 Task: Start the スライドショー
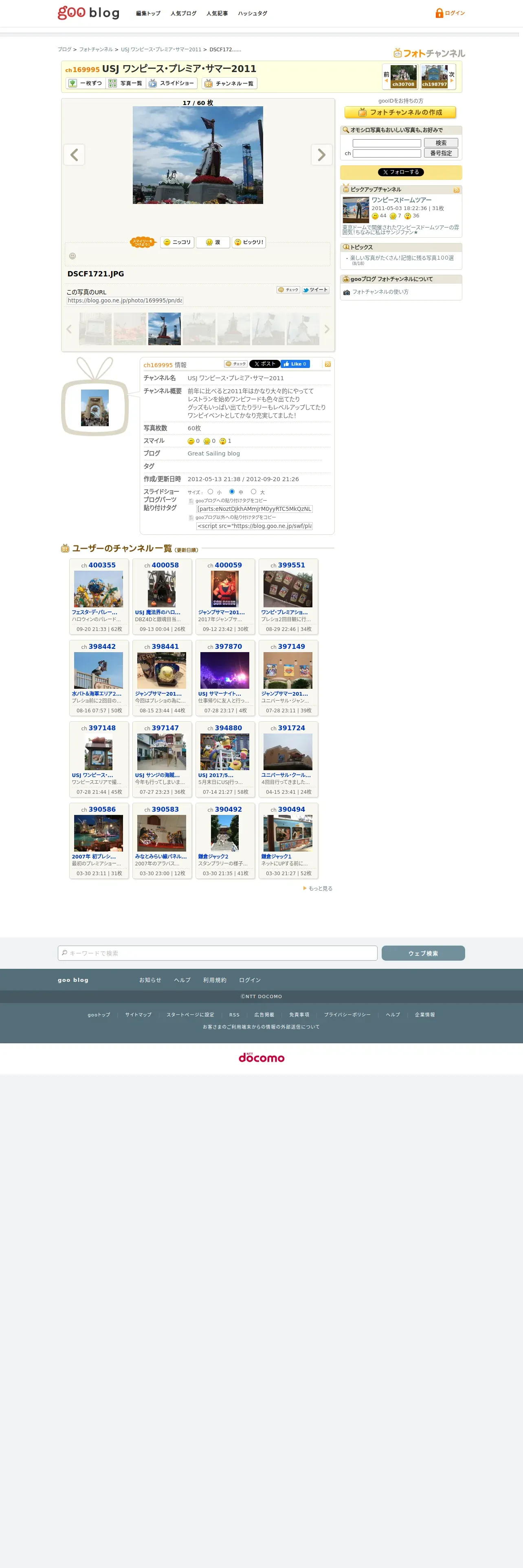(172, 83)
